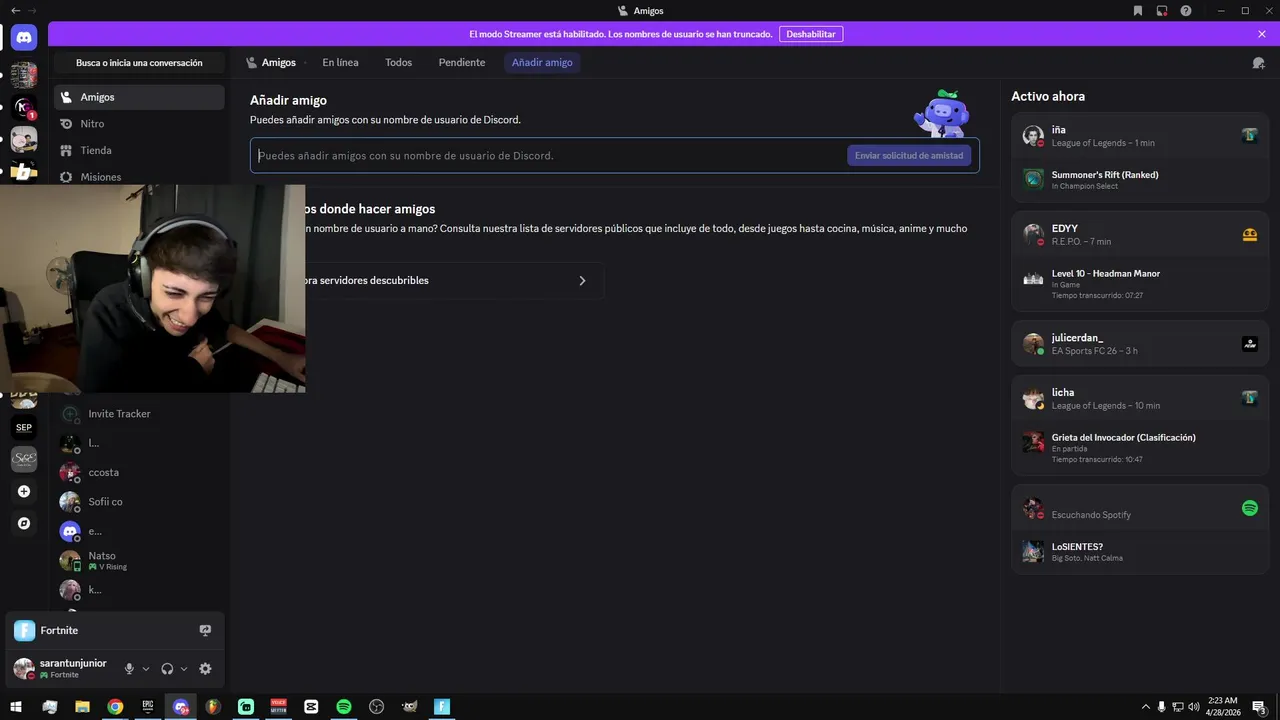Open the yellow 'b' logo server
Viewport: 1280px width, 720px height.
coord(24,171)
